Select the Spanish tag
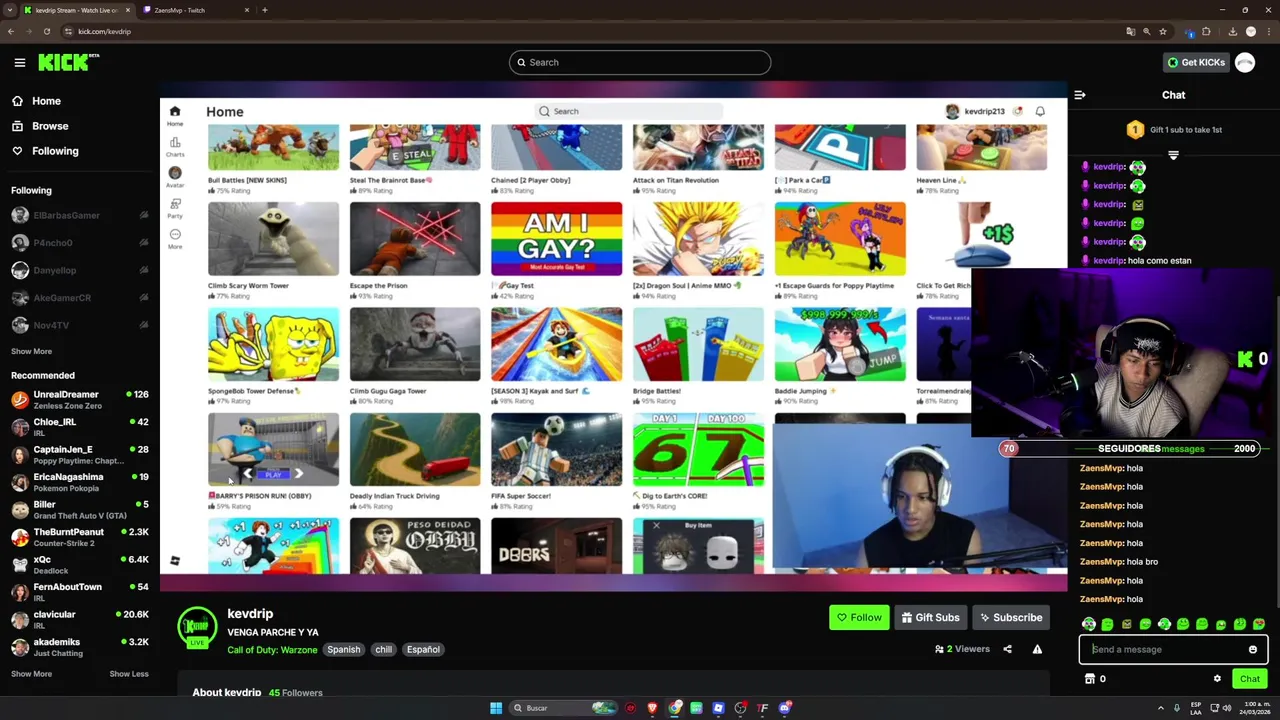Screen dimensions: 1280x720 tap(343, 650)
